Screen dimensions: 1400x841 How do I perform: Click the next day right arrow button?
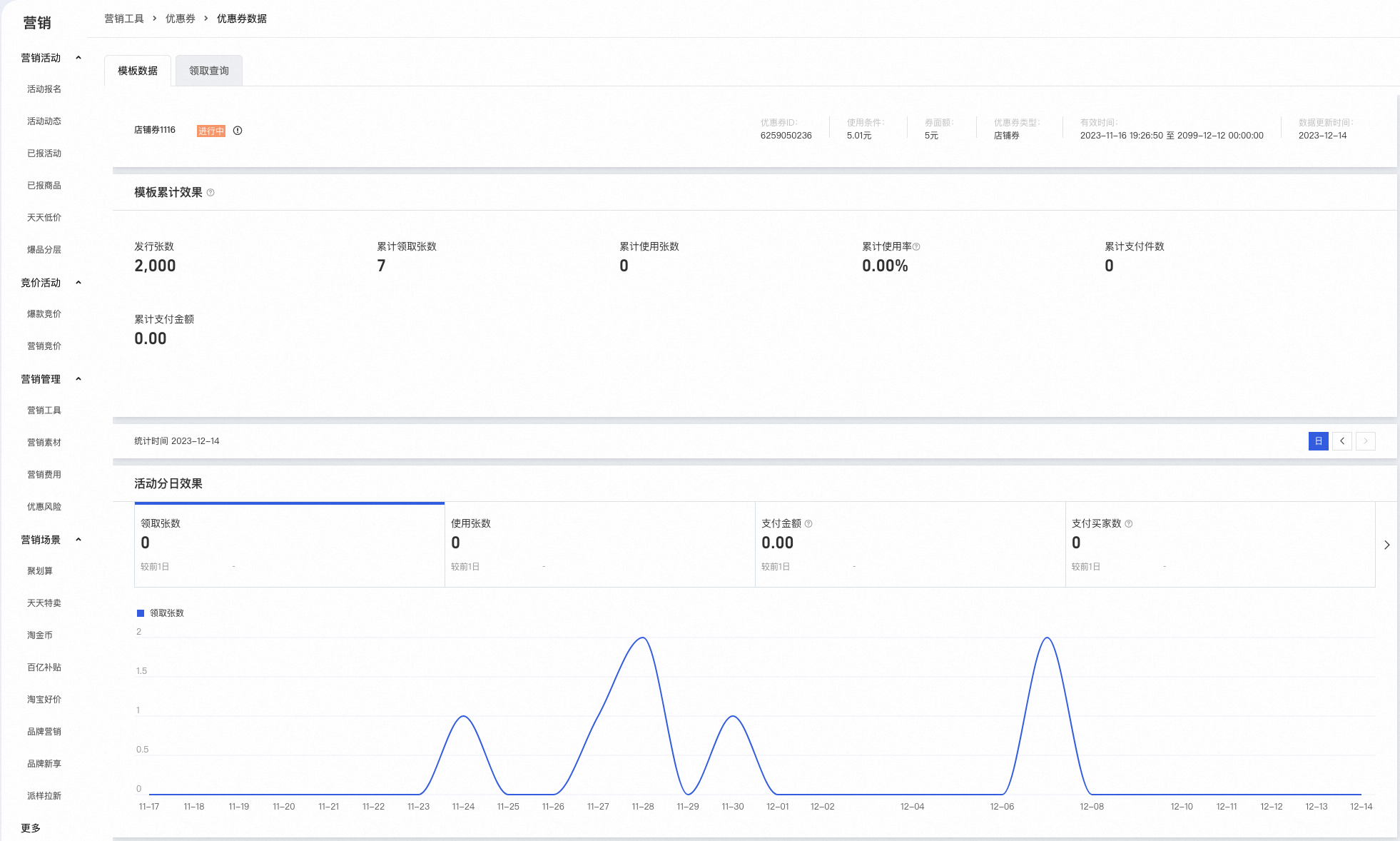[x=1366, y=441]
